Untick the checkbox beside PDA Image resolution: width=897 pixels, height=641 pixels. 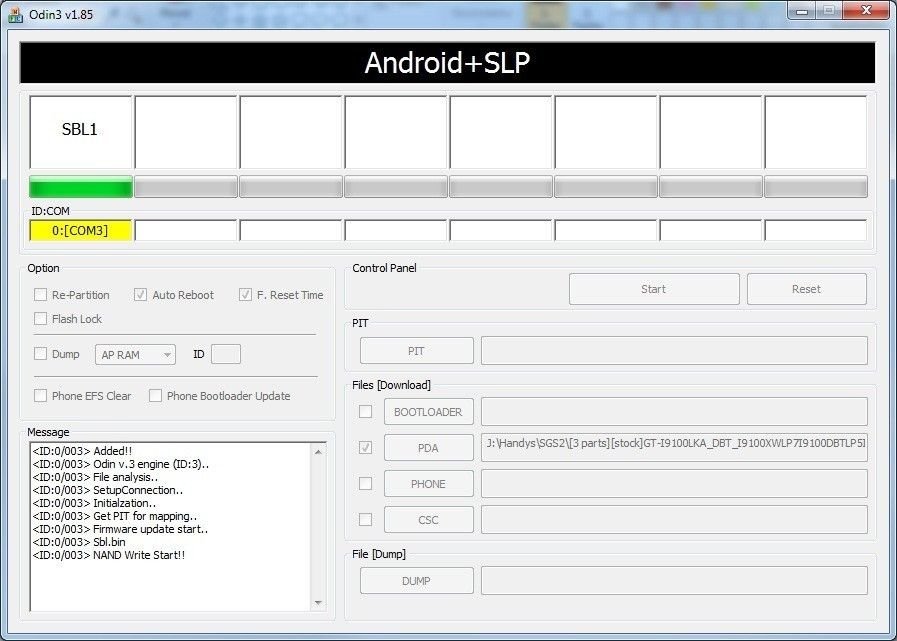point(365,448)
